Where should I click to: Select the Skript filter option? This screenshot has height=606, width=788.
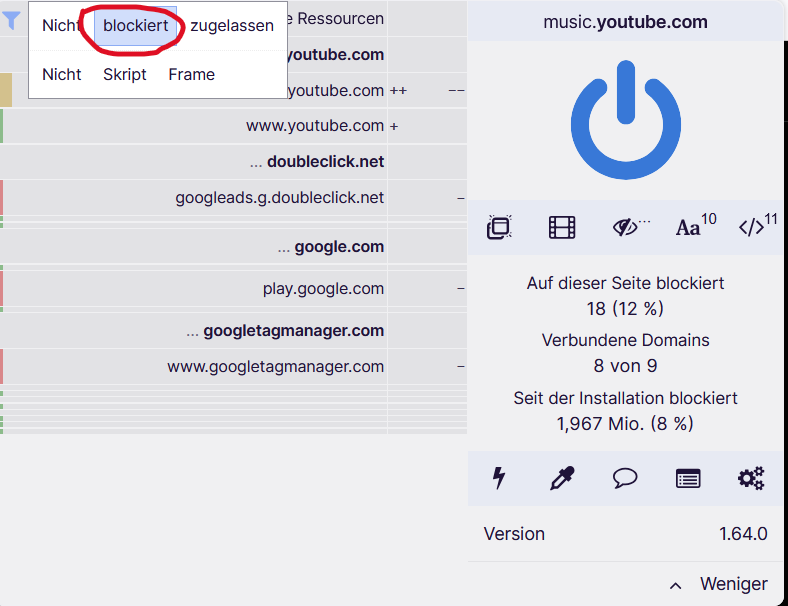click(125, 74)
